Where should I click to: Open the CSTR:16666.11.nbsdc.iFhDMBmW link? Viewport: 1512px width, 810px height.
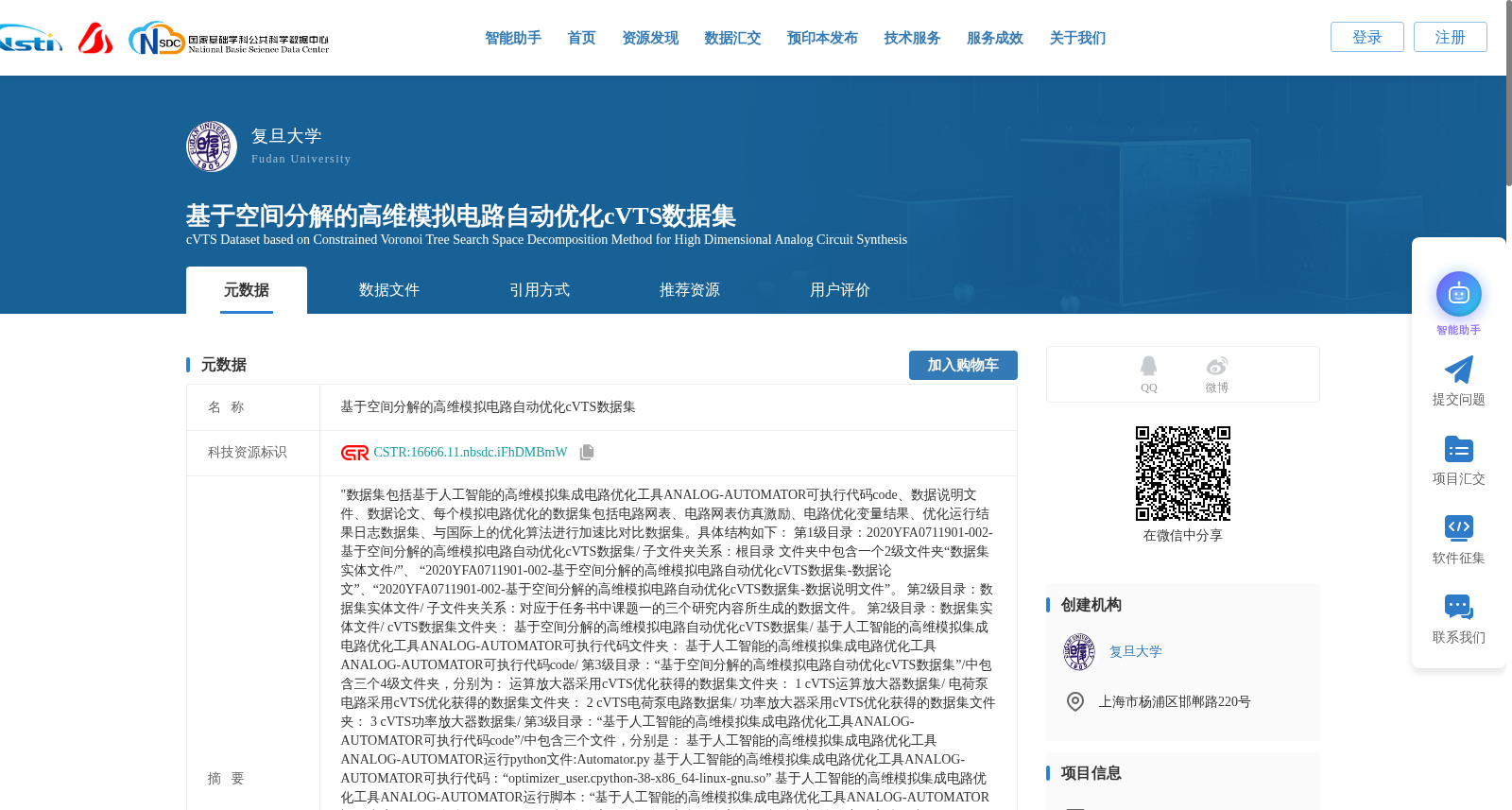coord(471,453)
